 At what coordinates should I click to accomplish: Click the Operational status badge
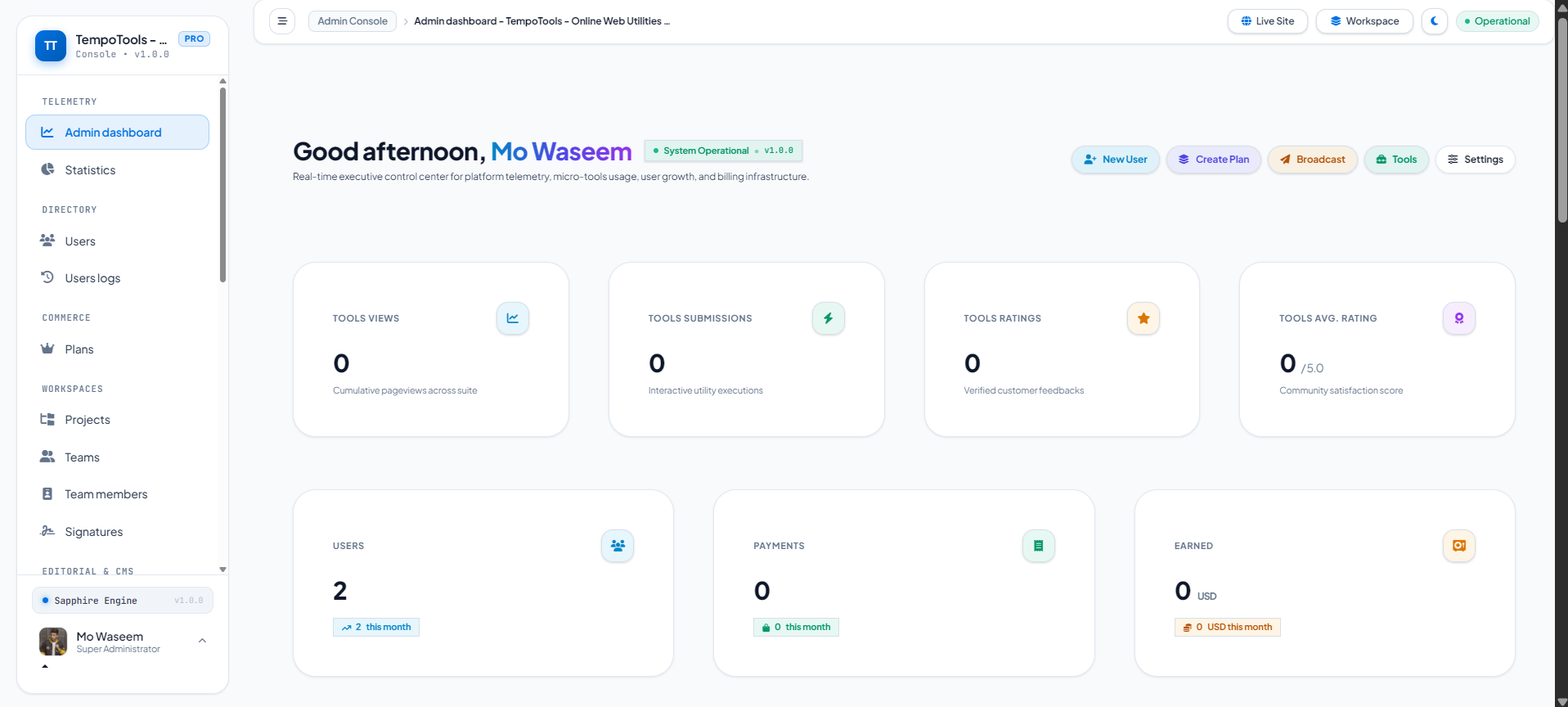[1498, 21]
